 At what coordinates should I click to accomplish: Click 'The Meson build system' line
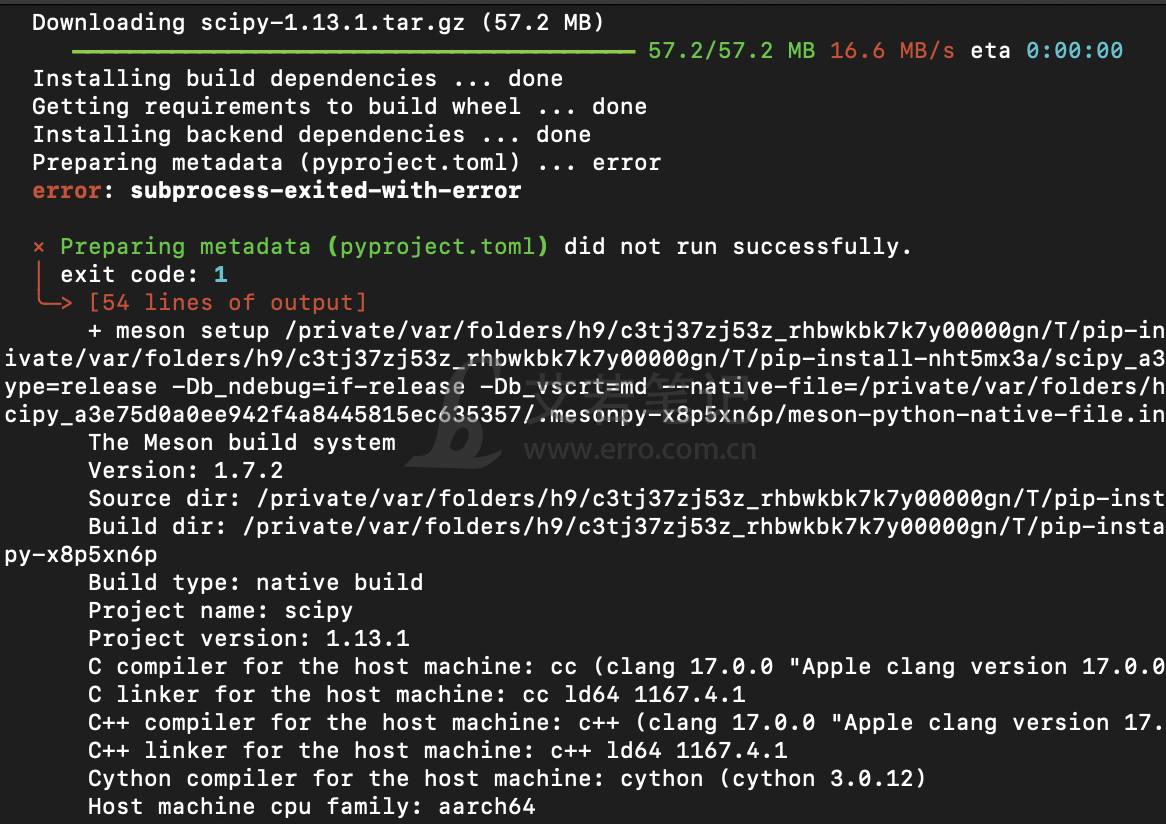[242, 442]
